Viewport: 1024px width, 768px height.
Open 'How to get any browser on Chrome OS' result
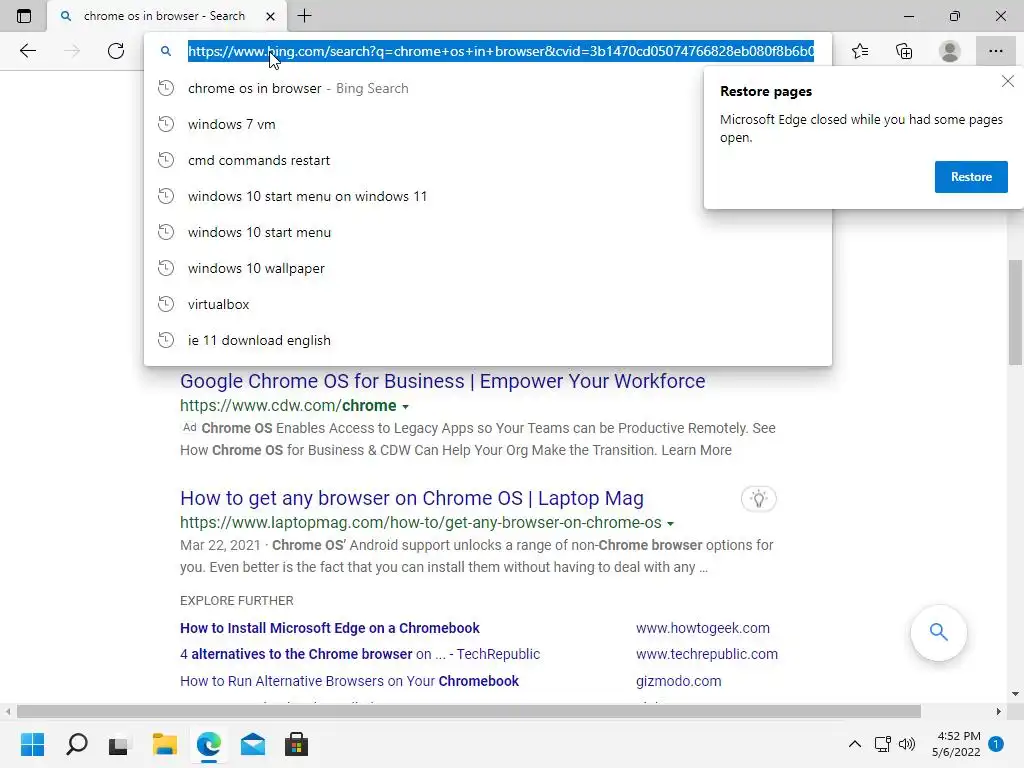pos(412,498)
